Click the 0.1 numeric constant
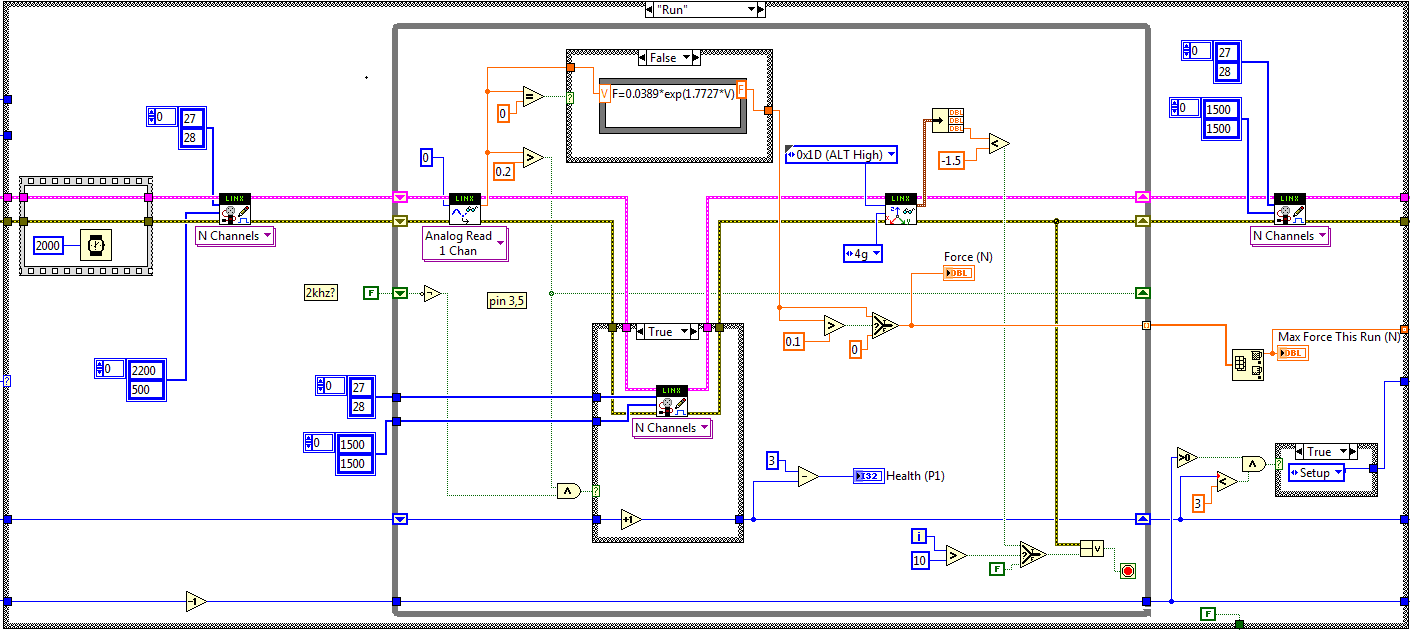 pos(794,341)
